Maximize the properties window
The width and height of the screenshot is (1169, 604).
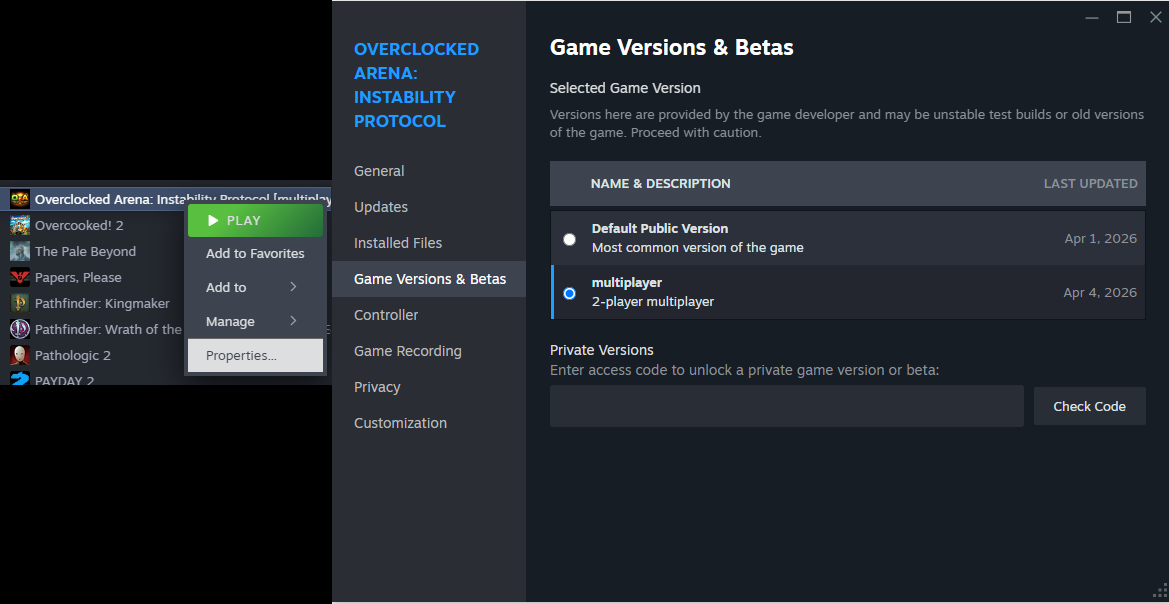1124,17
